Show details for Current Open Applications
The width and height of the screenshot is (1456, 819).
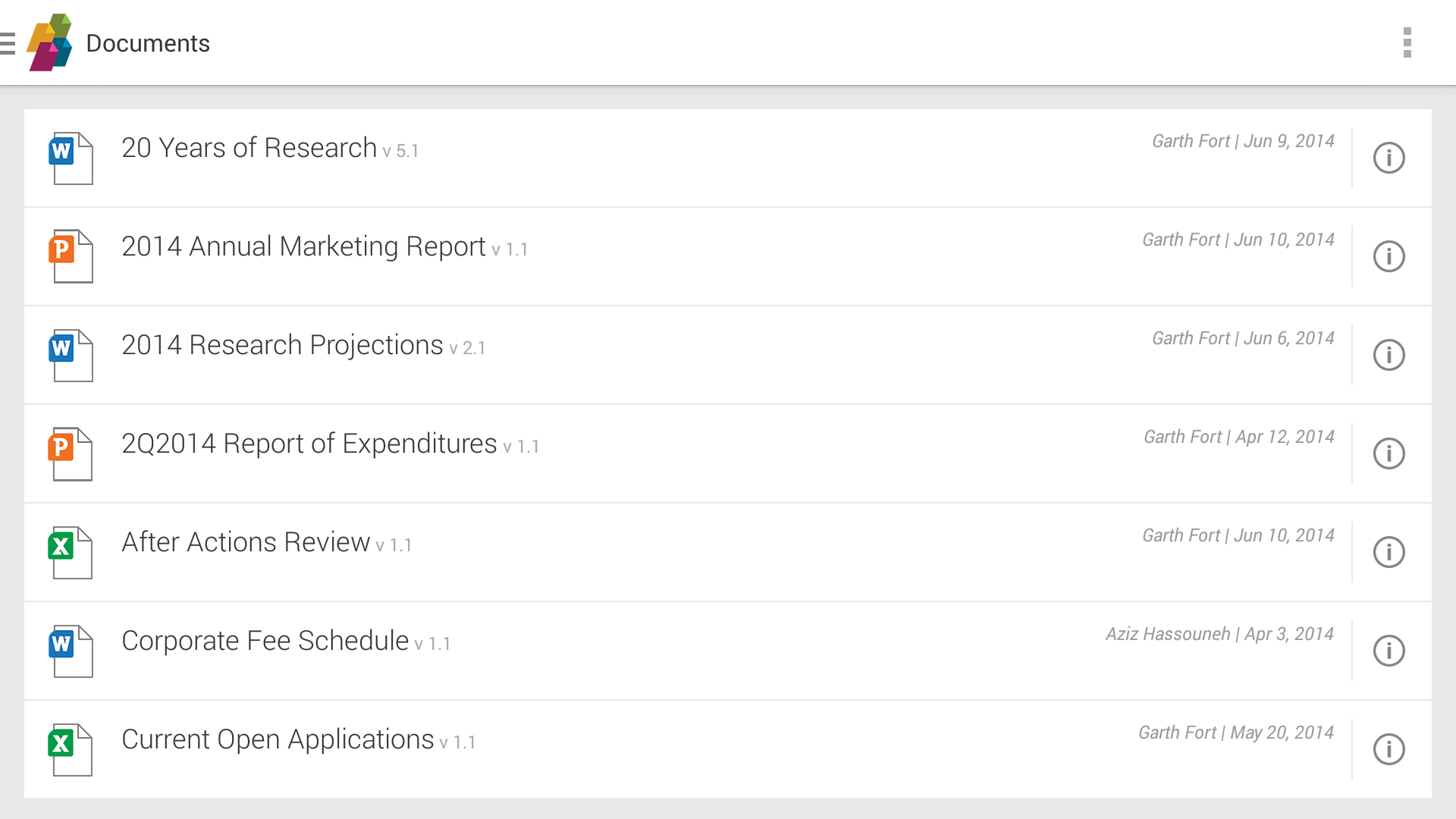tap(1389, 749)
